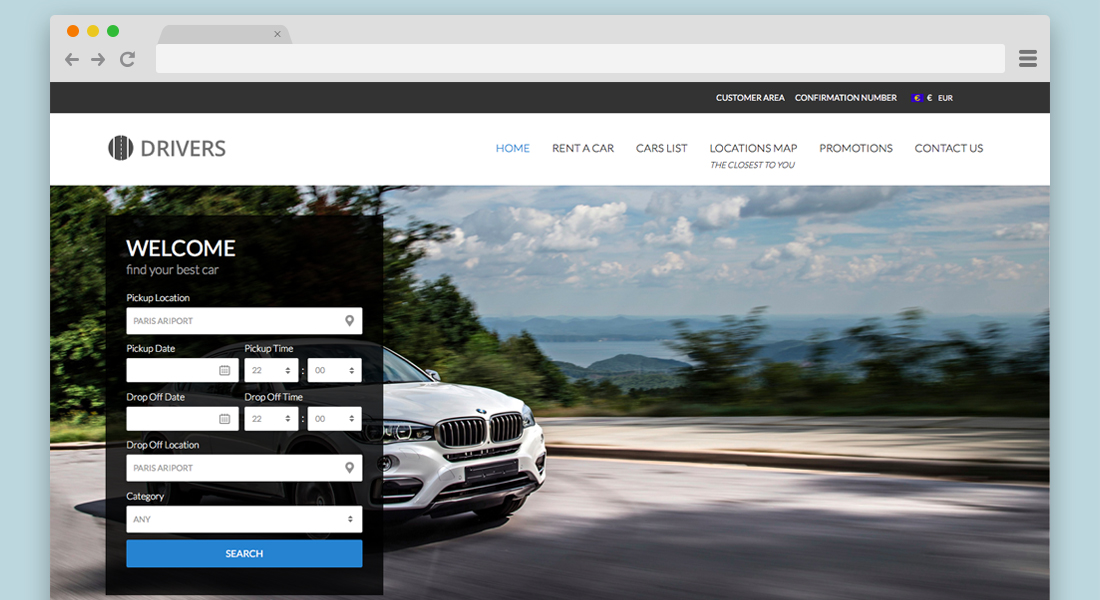
Task: Open the browser hamburger menu
Action: coord(1027,59)
